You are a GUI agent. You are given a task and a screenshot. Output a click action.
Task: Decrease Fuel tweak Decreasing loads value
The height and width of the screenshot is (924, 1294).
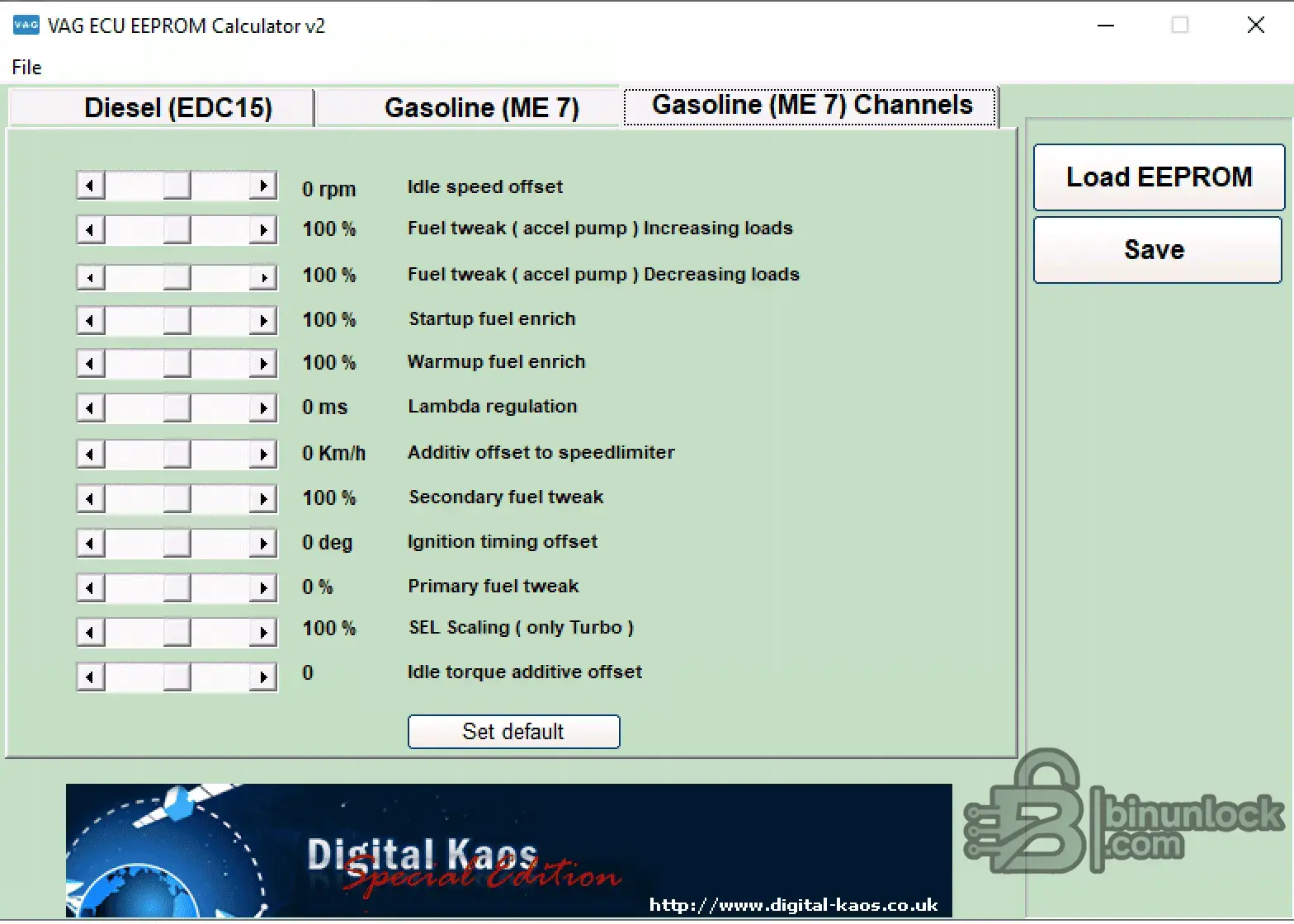click(91, 276)
